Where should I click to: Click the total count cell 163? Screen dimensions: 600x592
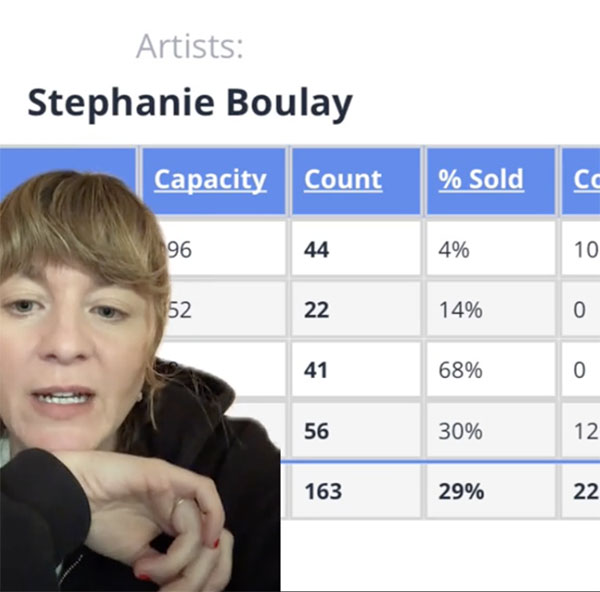[356, 491]
